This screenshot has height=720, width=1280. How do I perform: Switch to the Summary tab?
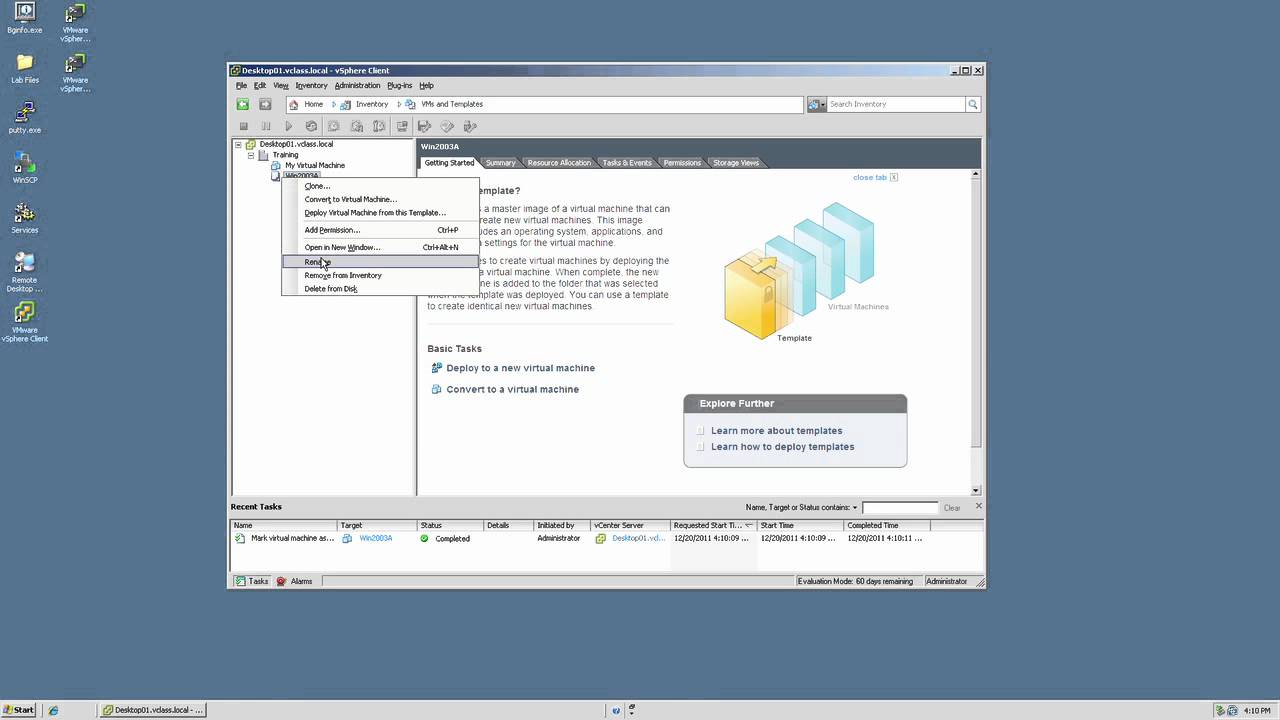pyautogui.click(x=500, y=163)
